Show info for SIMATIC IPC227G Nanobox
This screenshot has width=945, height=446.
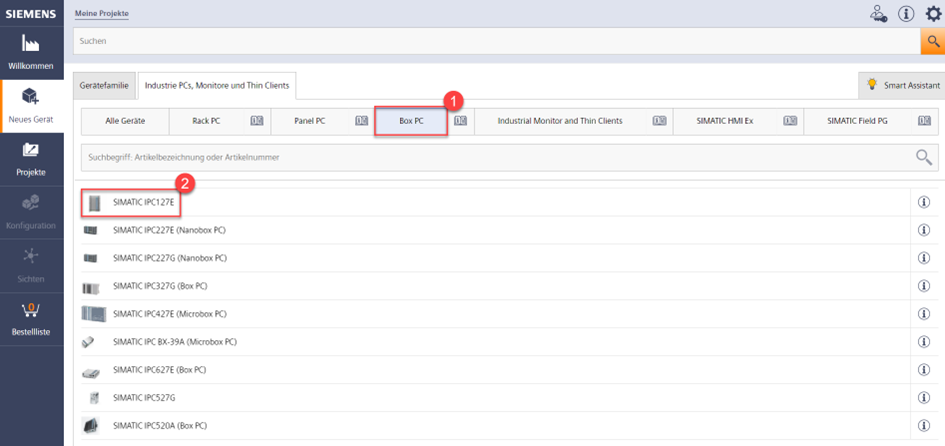pos(923,258)
